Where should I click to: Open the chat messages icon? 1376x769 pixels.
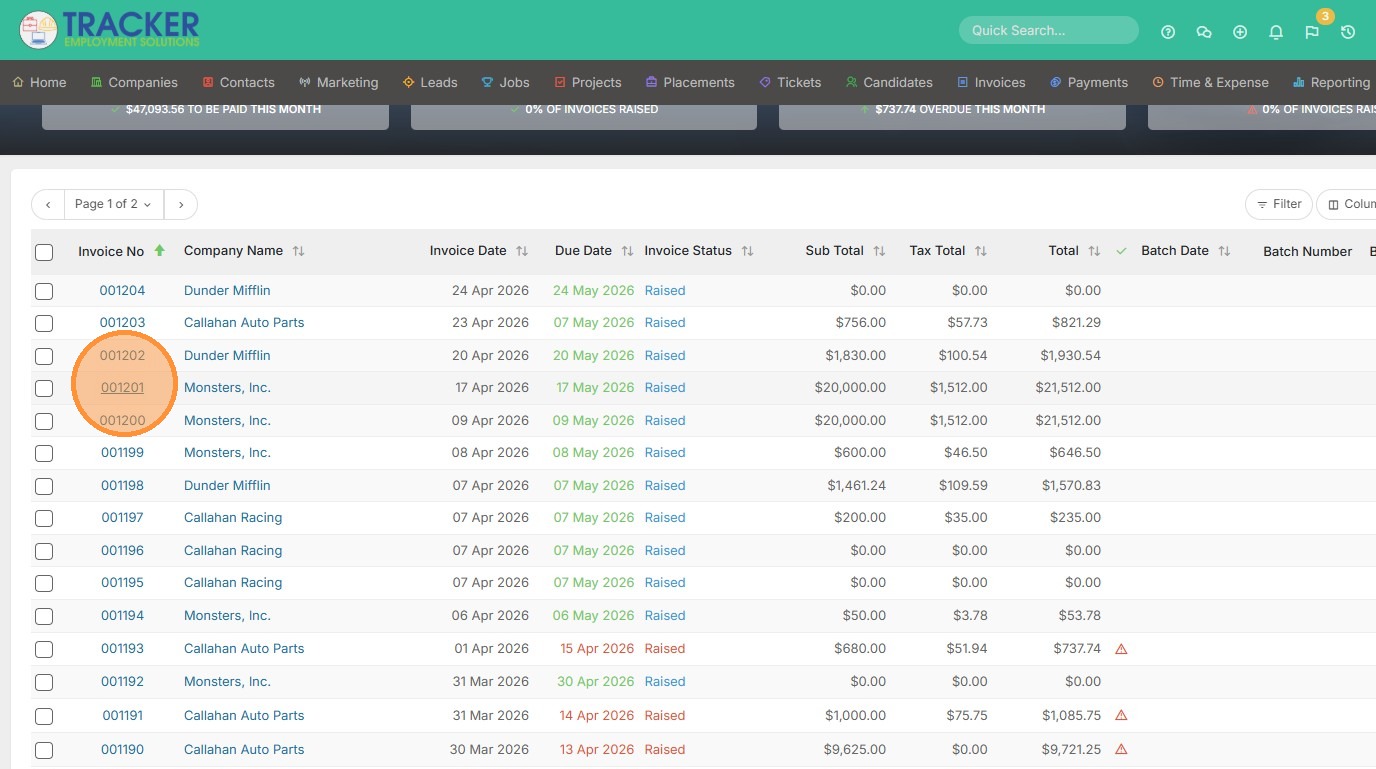click(1204, 32)
